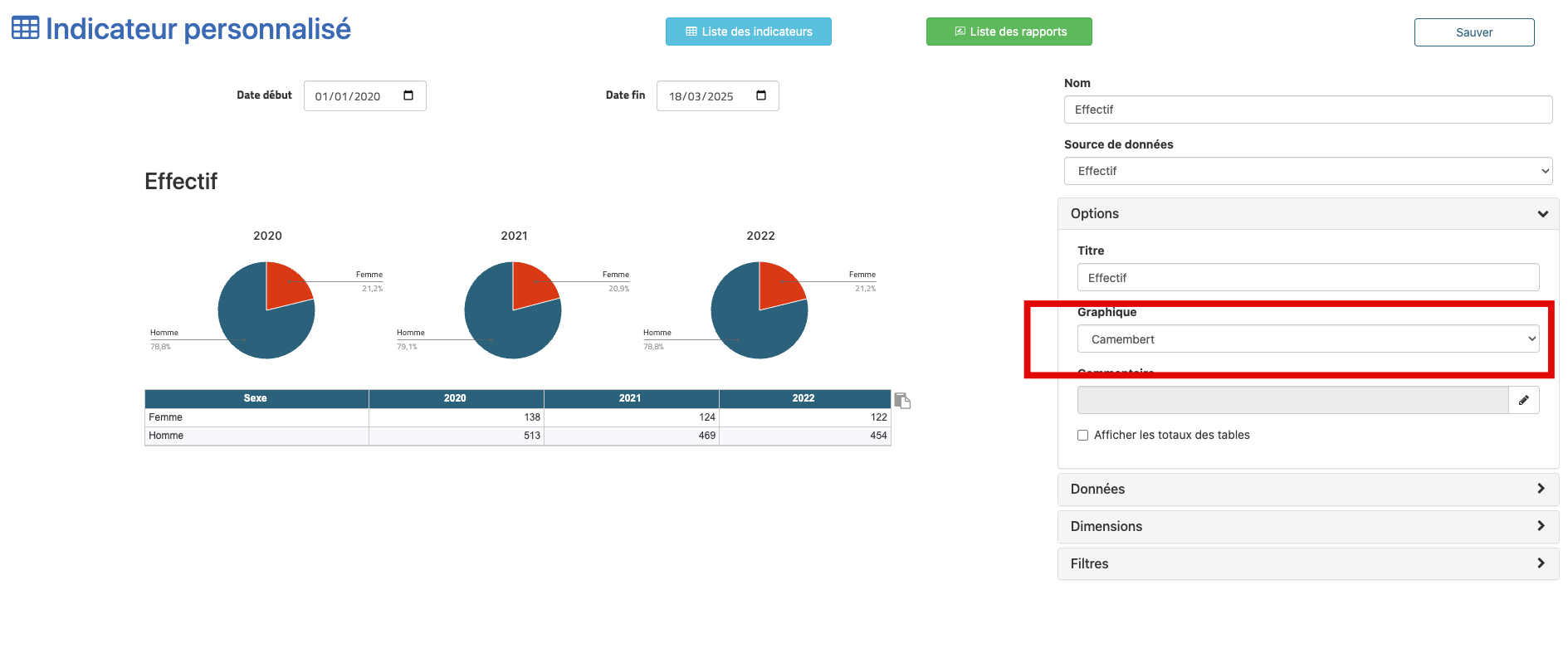Click the 2020 pie chart title
Screen dimensions: 1568x653
click(267, 236)
